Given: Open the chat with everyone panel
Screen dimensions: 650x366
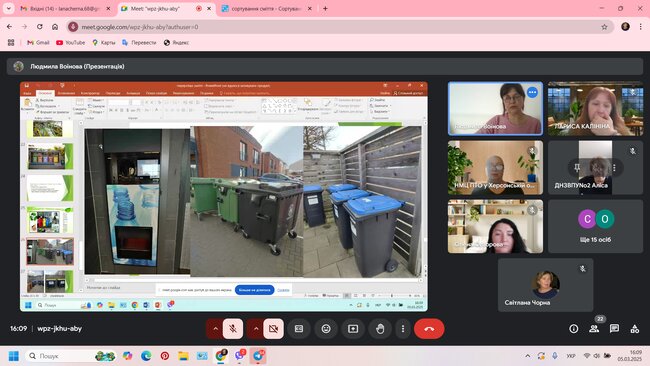Looking at the screenshot, I should [x=614, y=329].
